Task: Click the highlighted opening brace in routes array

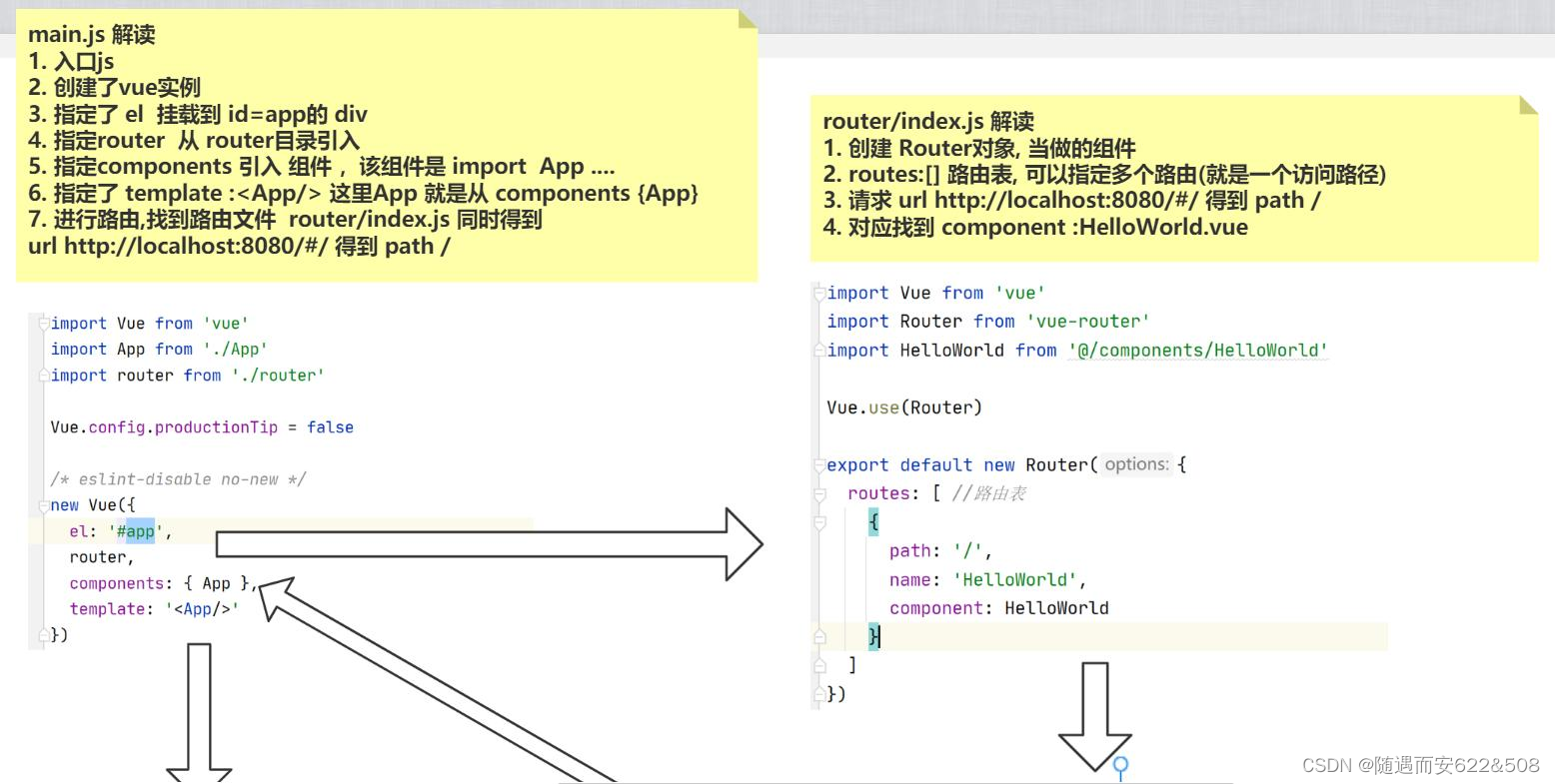Action: click(874, 520)
